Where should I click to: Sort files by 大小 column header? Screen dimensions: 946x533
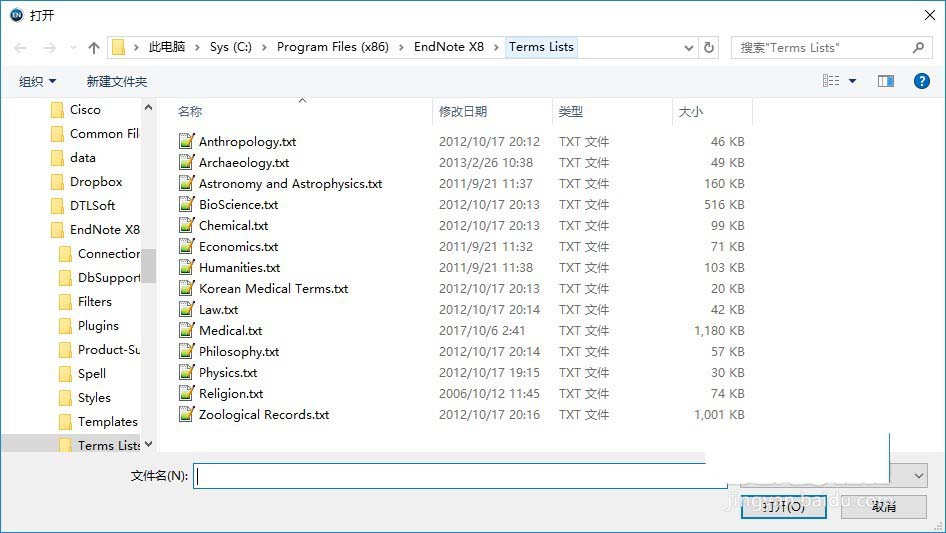click(x=691, y=112)
